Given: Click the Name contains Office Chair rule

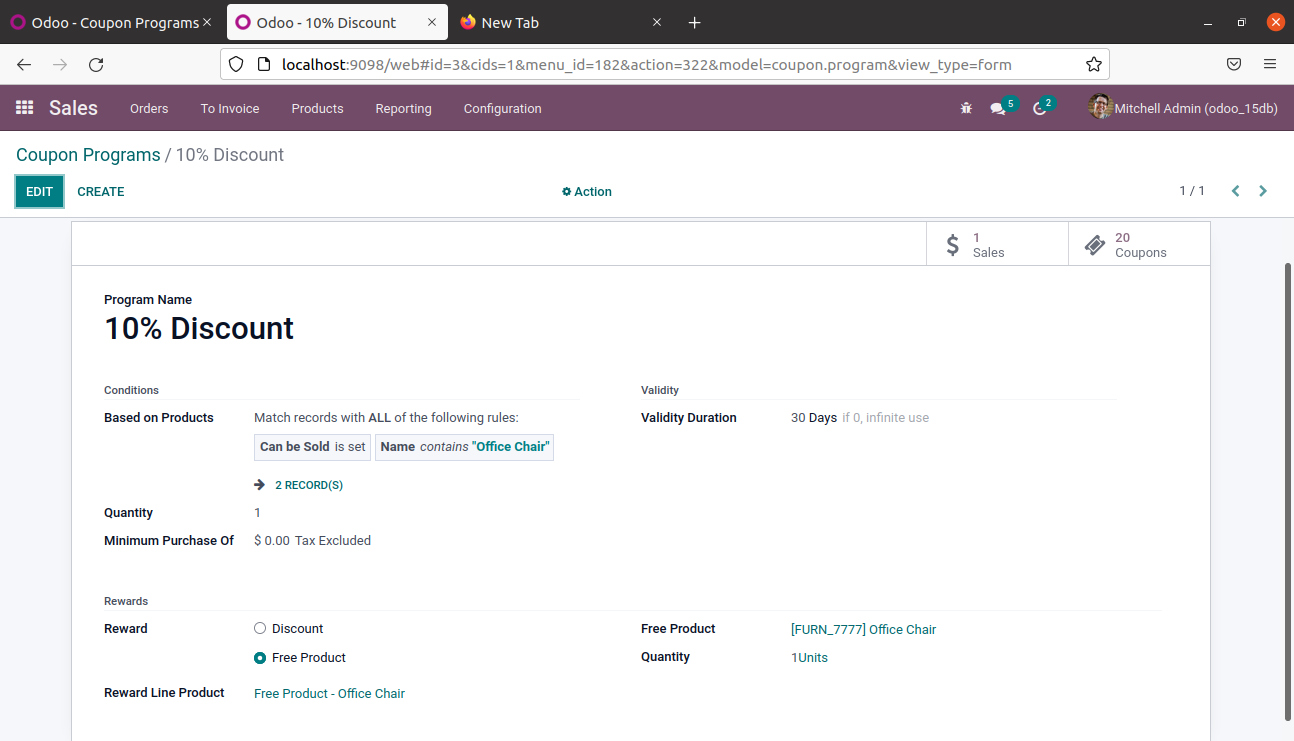Looking at the screenshot, I should [x=464, y=447].
